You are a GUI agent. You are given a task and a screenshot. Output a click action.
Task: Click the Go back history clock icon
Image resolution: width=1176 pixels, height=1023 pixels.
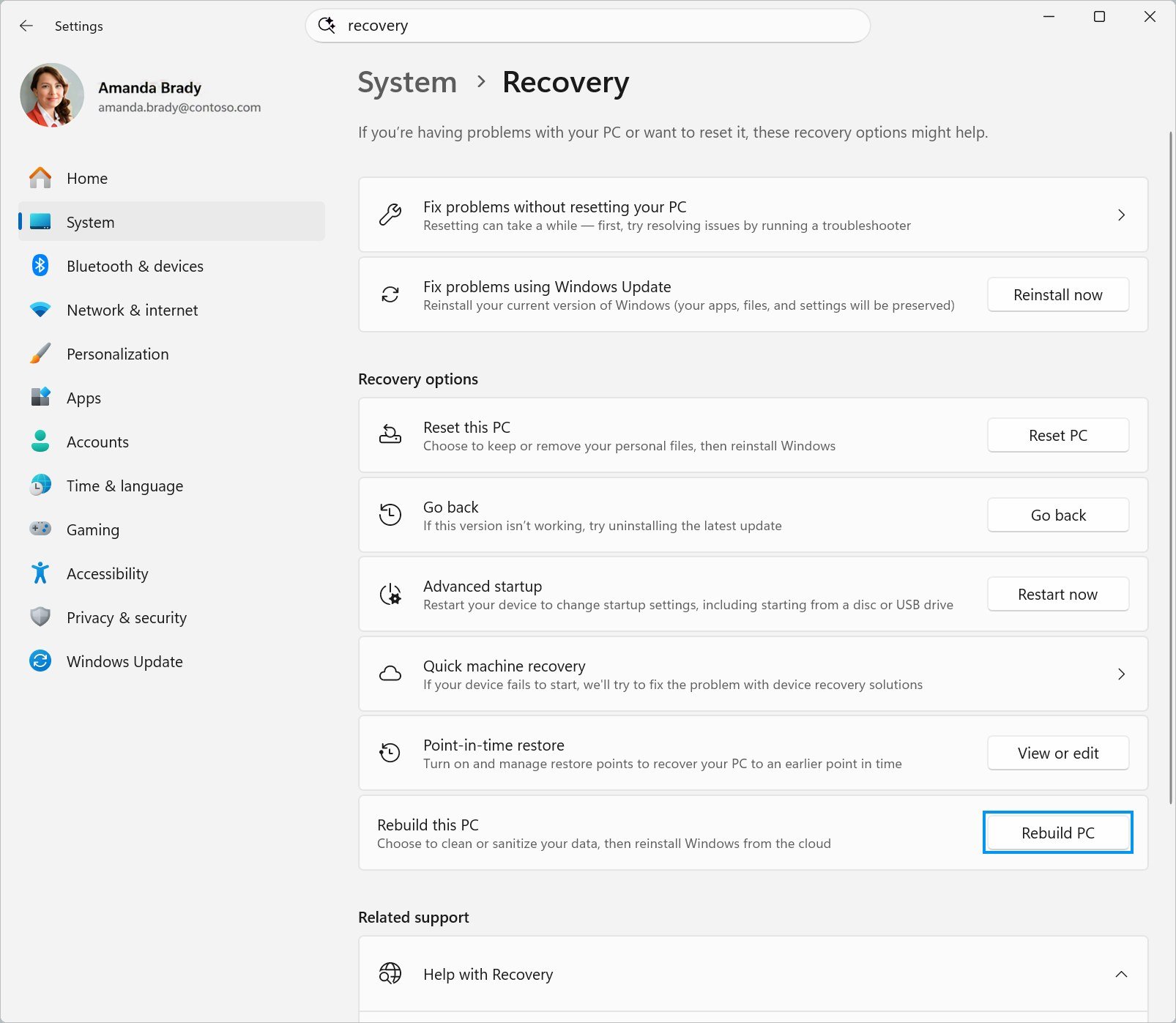point(390,514)
